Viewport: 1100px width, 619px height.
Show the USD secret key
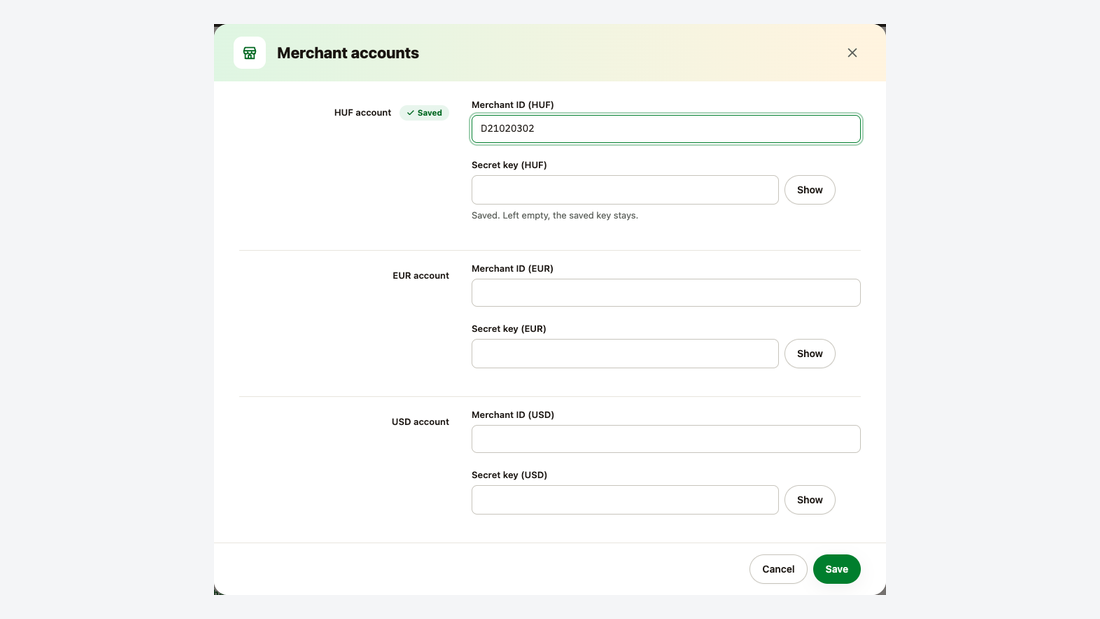pyautogui.click(x=810, y=500)
